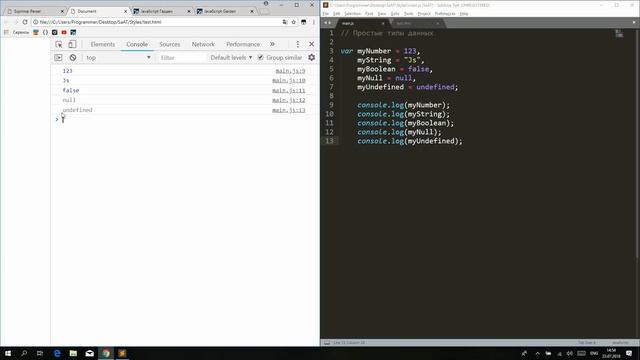Open the apps grid bookmark icon
Viewport: 640px width, 360px height.
(6, 32)
